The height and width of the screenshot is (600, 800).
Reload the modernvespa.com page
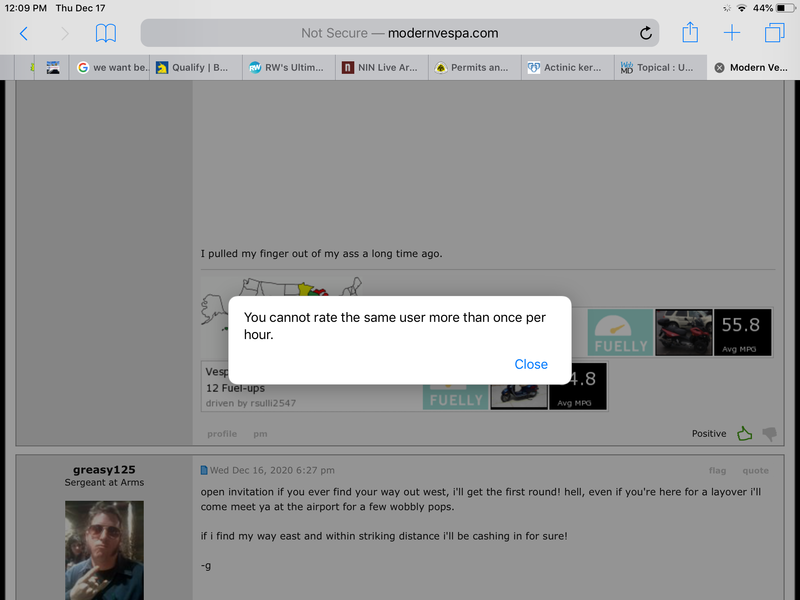tap(645, 33)
